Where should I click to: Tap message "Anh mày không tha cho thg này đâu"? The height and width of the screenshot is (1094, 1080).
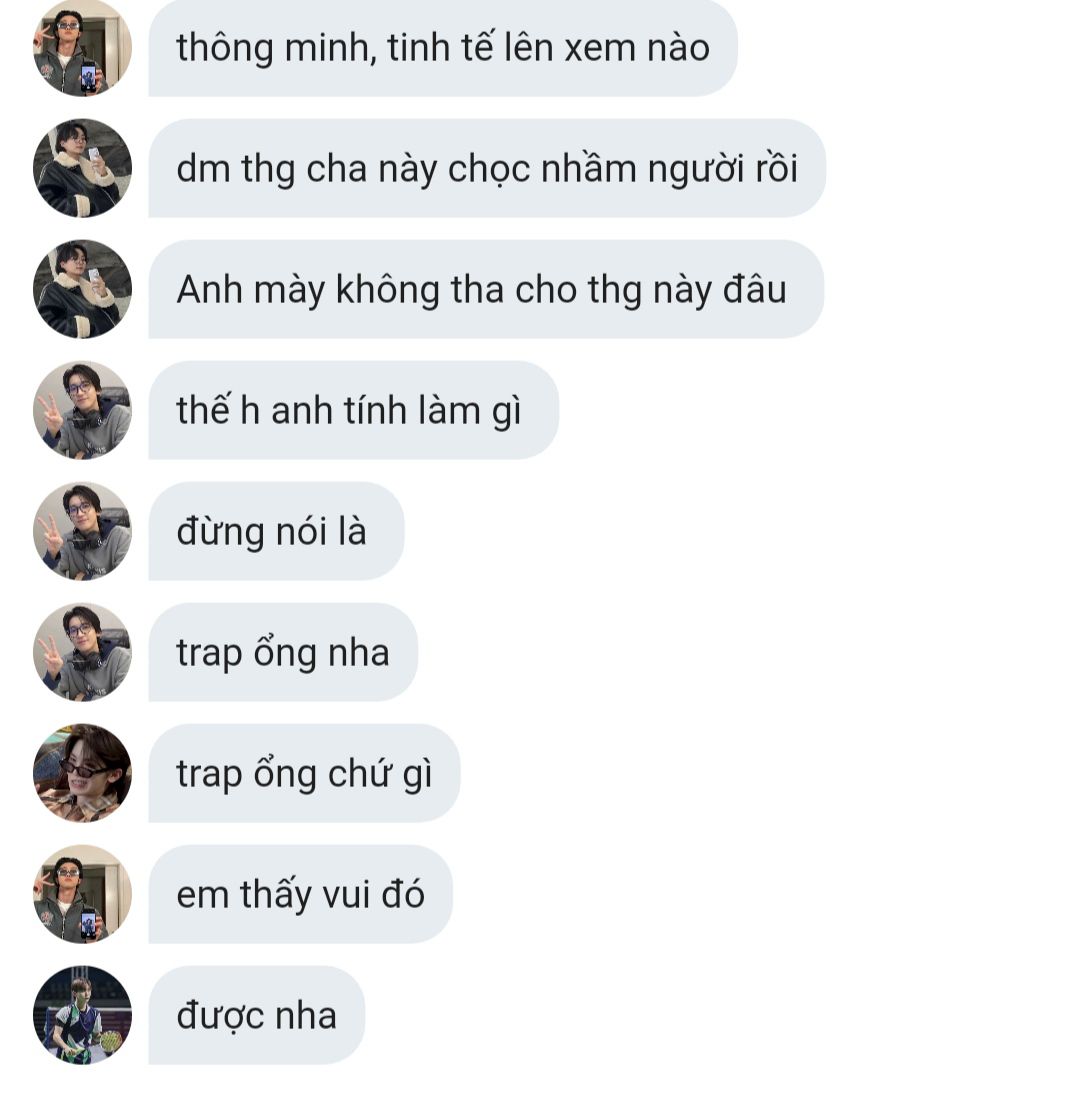point(486,290)
